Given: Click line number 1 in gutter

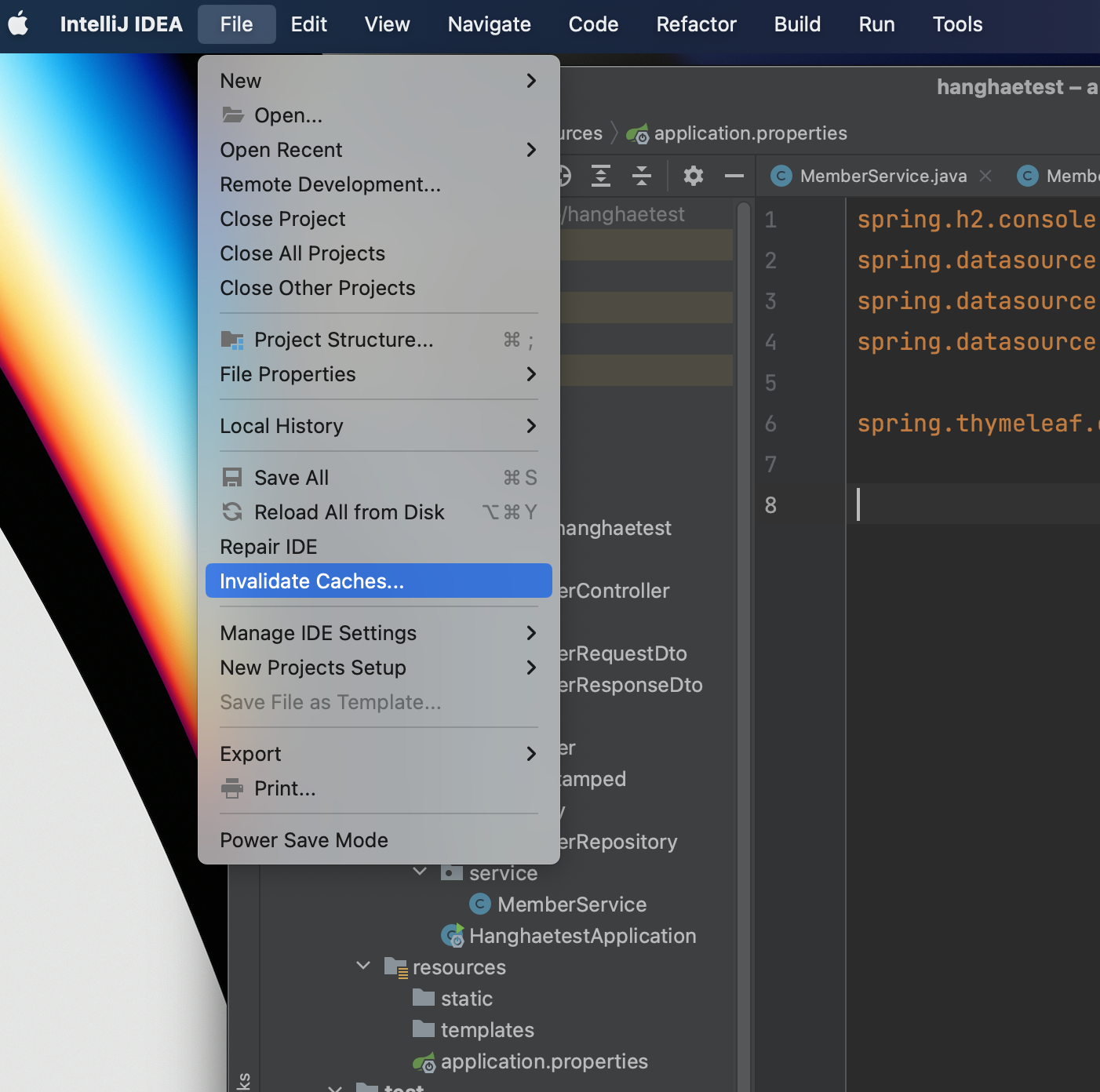Looking at the screenshot, I should click(770, 220).
